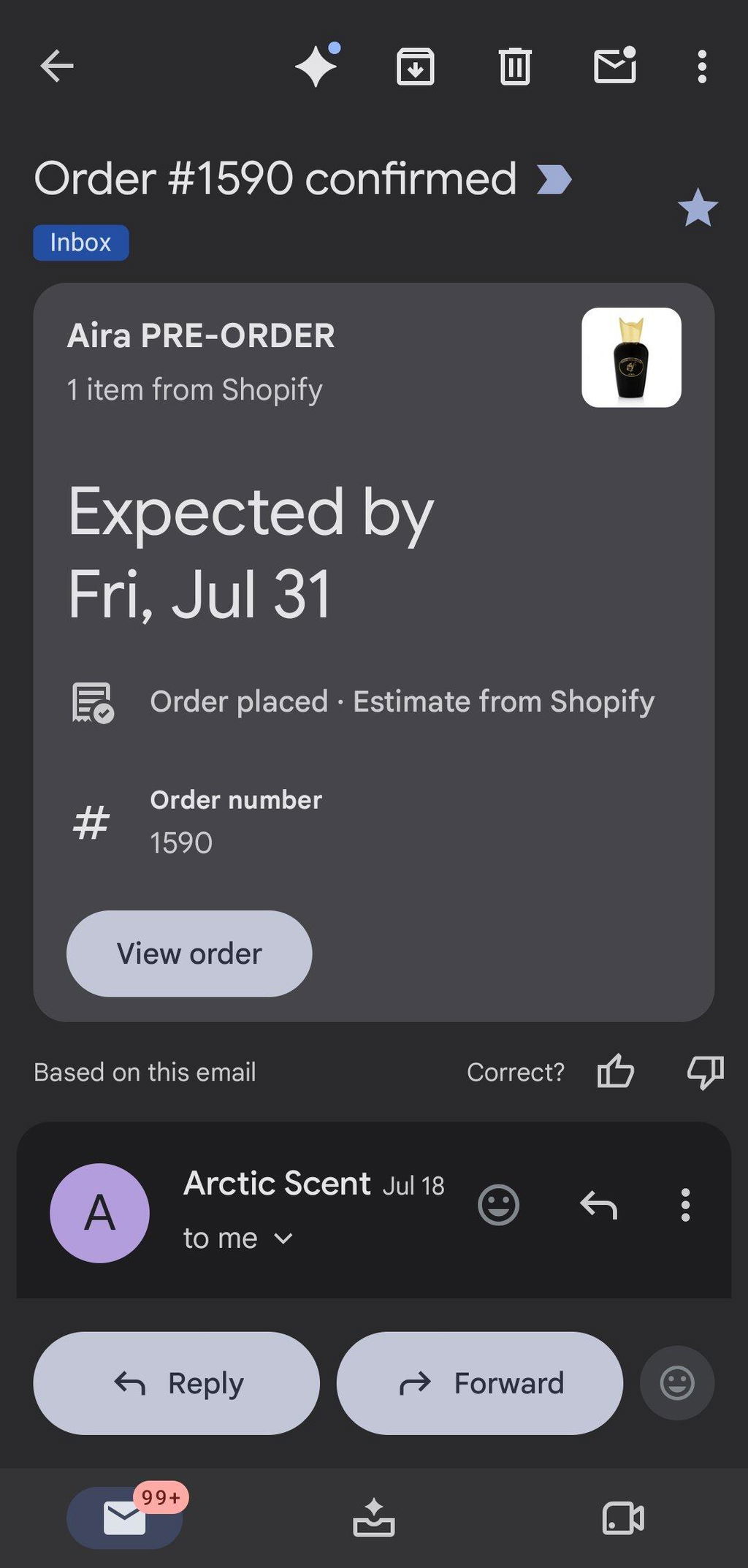This screenshot has height=1568, width=748.
Task: Open Gemini sparkle summarize icon
Action: [x=318, y=66]
